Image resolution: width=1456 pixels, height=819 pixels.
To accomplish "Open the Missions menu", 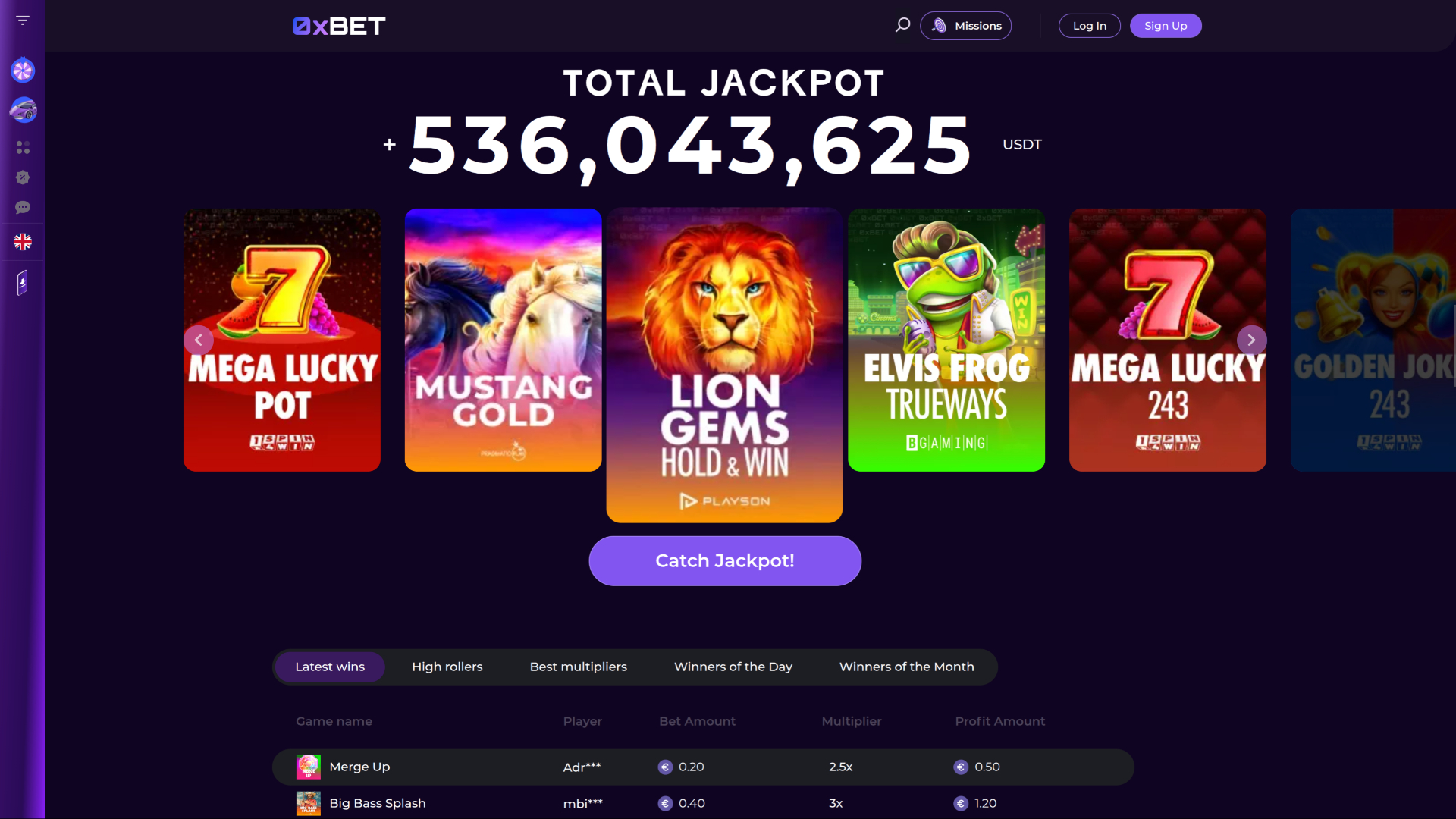I will pyautogui.click(x=965, y=25).
